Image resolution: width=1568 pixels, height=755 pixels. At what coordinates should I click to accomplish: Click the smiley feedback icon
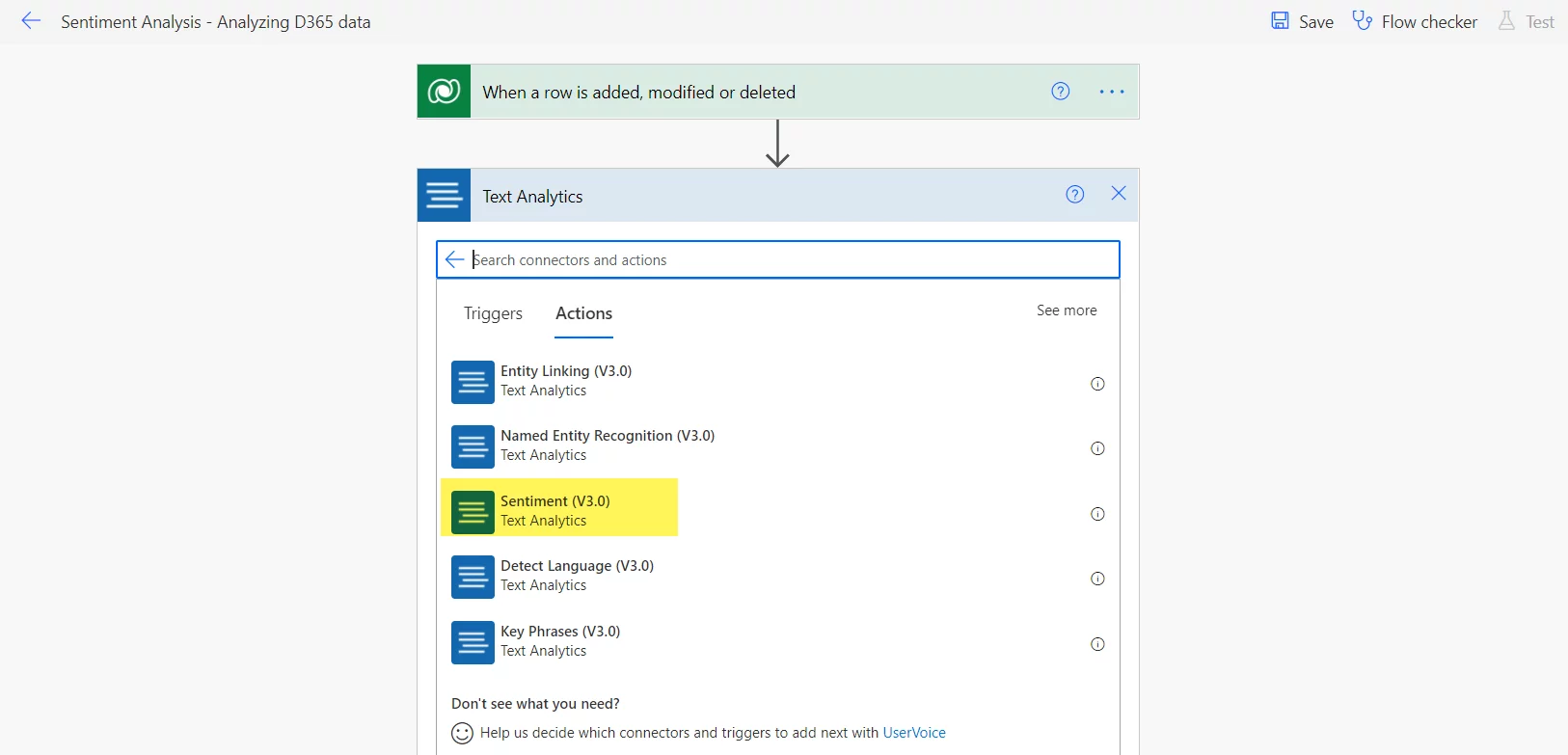click(463, 733)
